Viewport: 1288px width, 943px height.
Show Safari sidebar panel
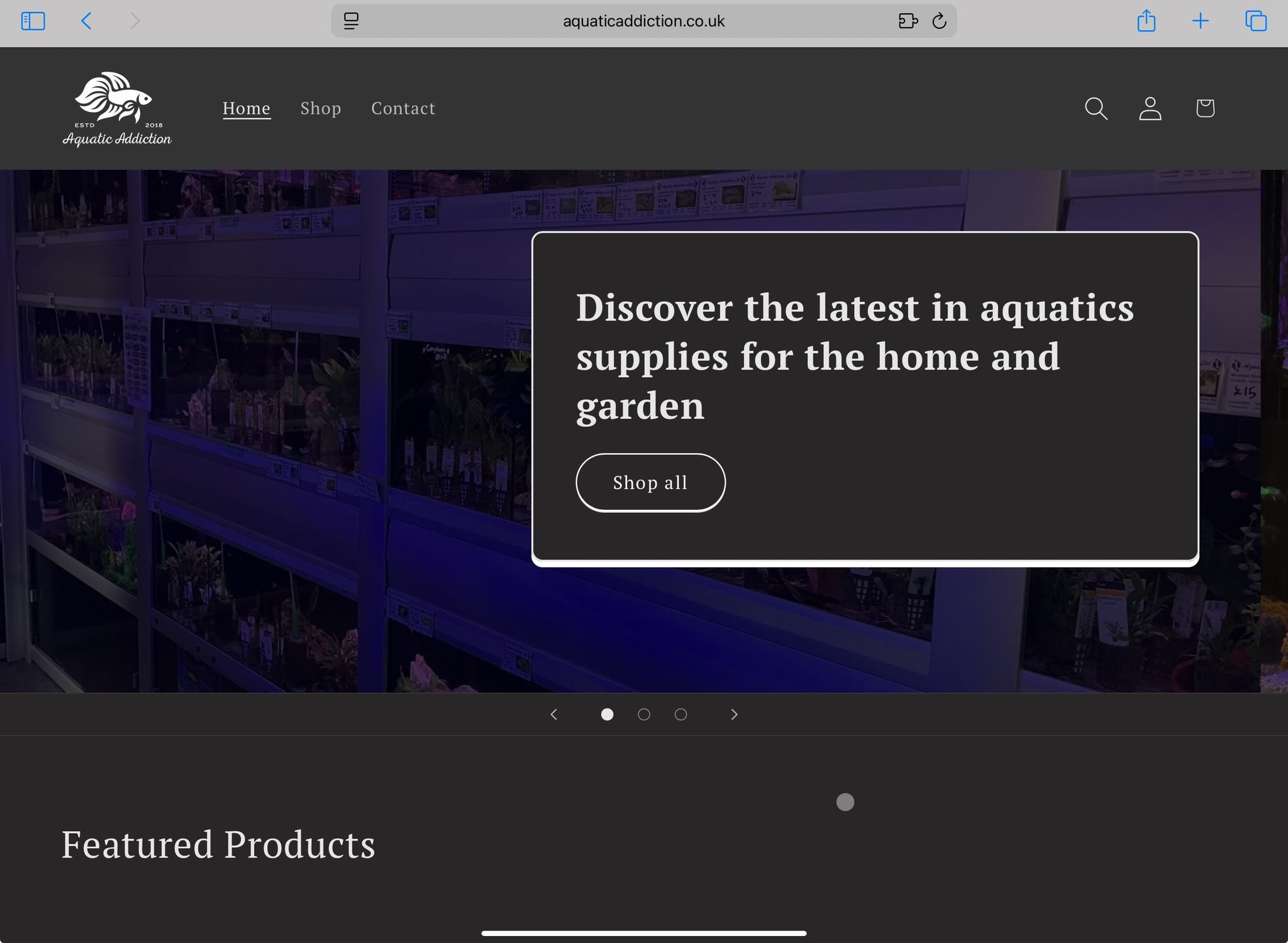pos(33,21)
